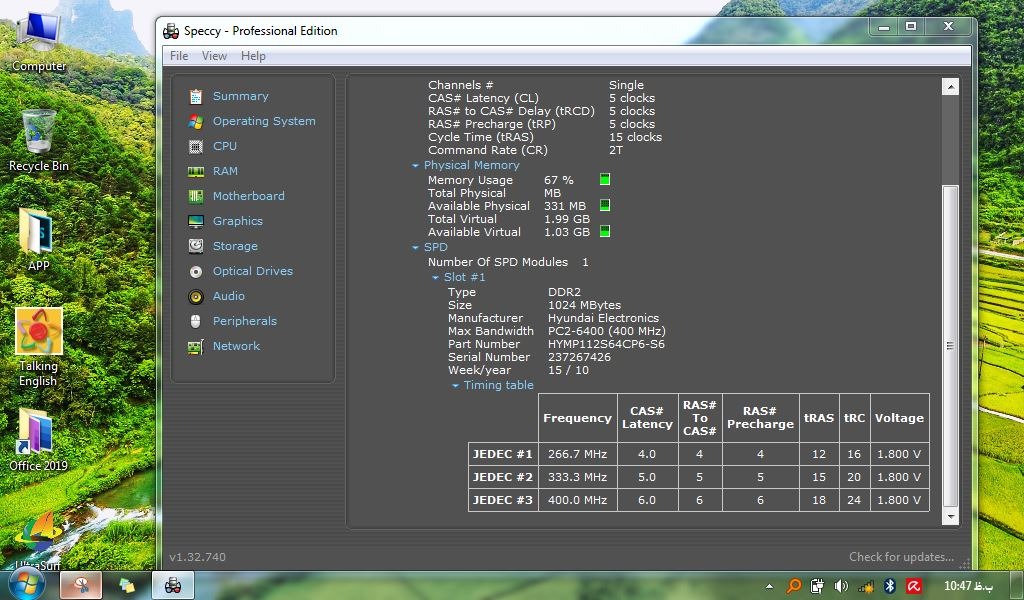Select the Audio speaker icon

[x=196, y=296]
